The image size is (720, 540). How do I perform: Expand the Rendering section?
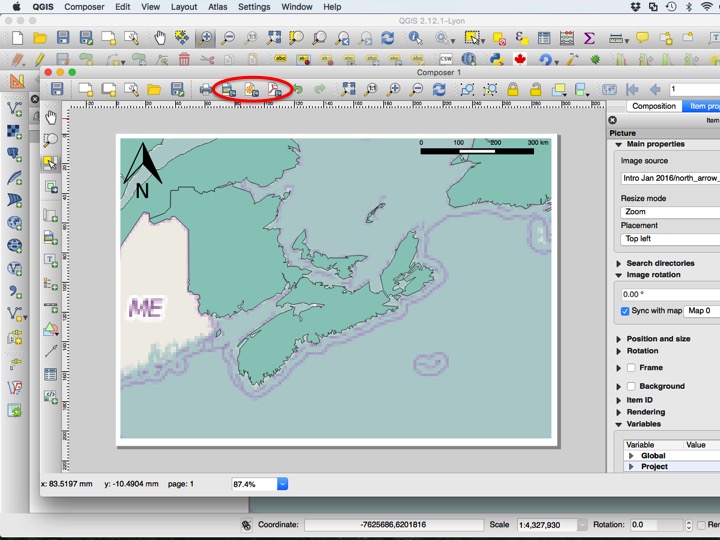pyautogui.click(x=619, y=412)
